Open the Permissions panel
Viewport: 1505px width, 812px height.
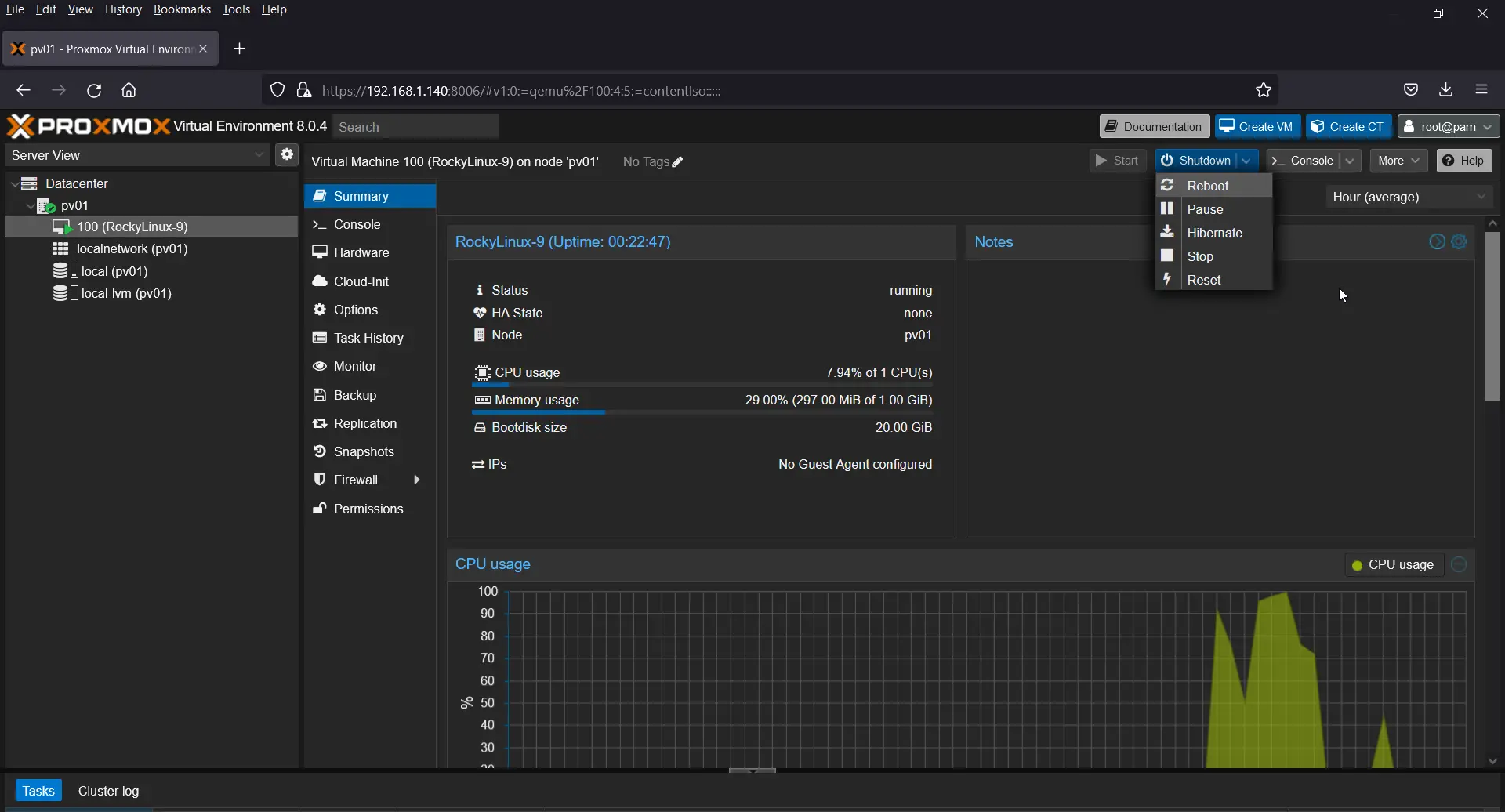369,509
